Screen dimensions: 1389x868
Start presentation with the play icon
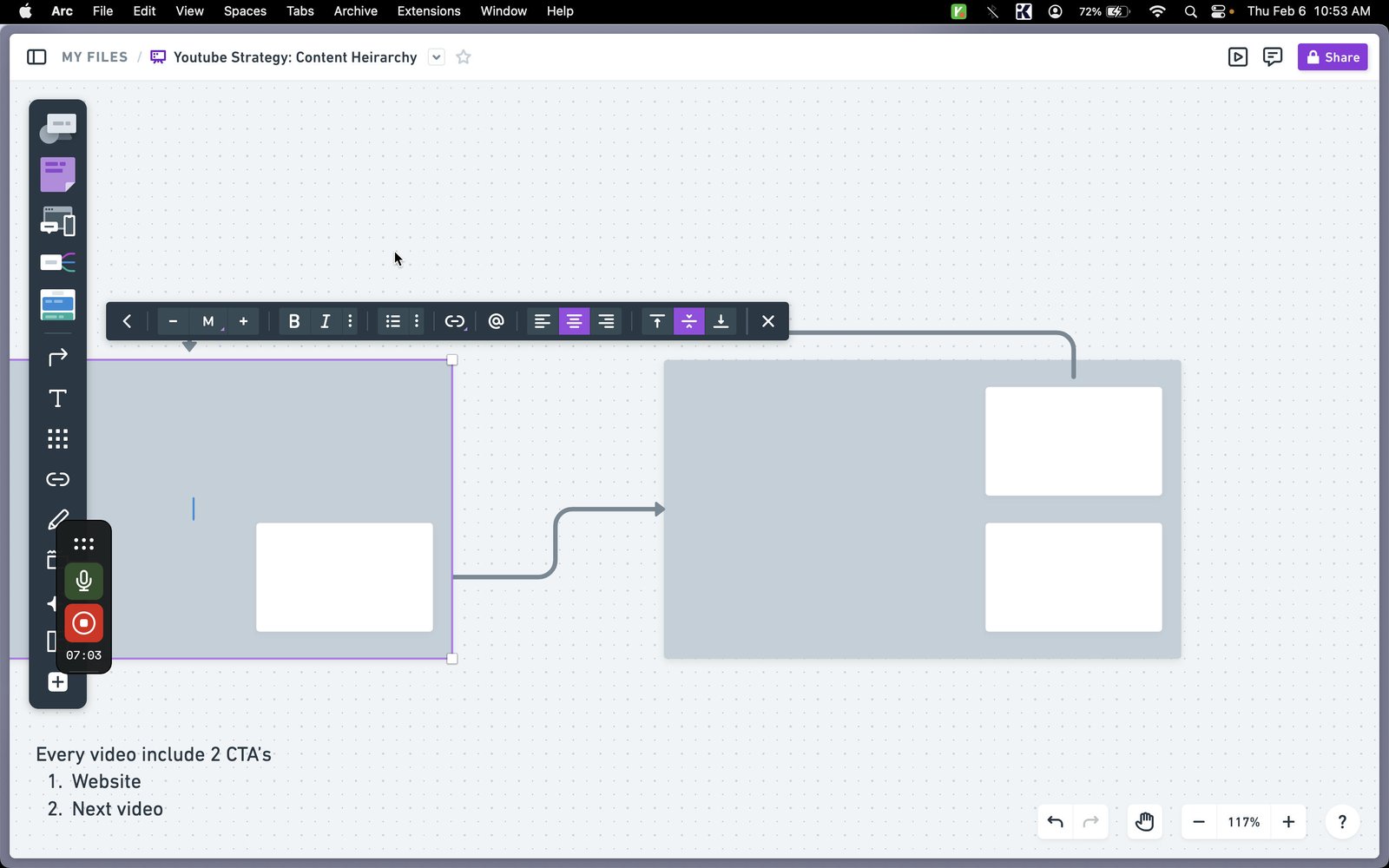click(1238, 57)
